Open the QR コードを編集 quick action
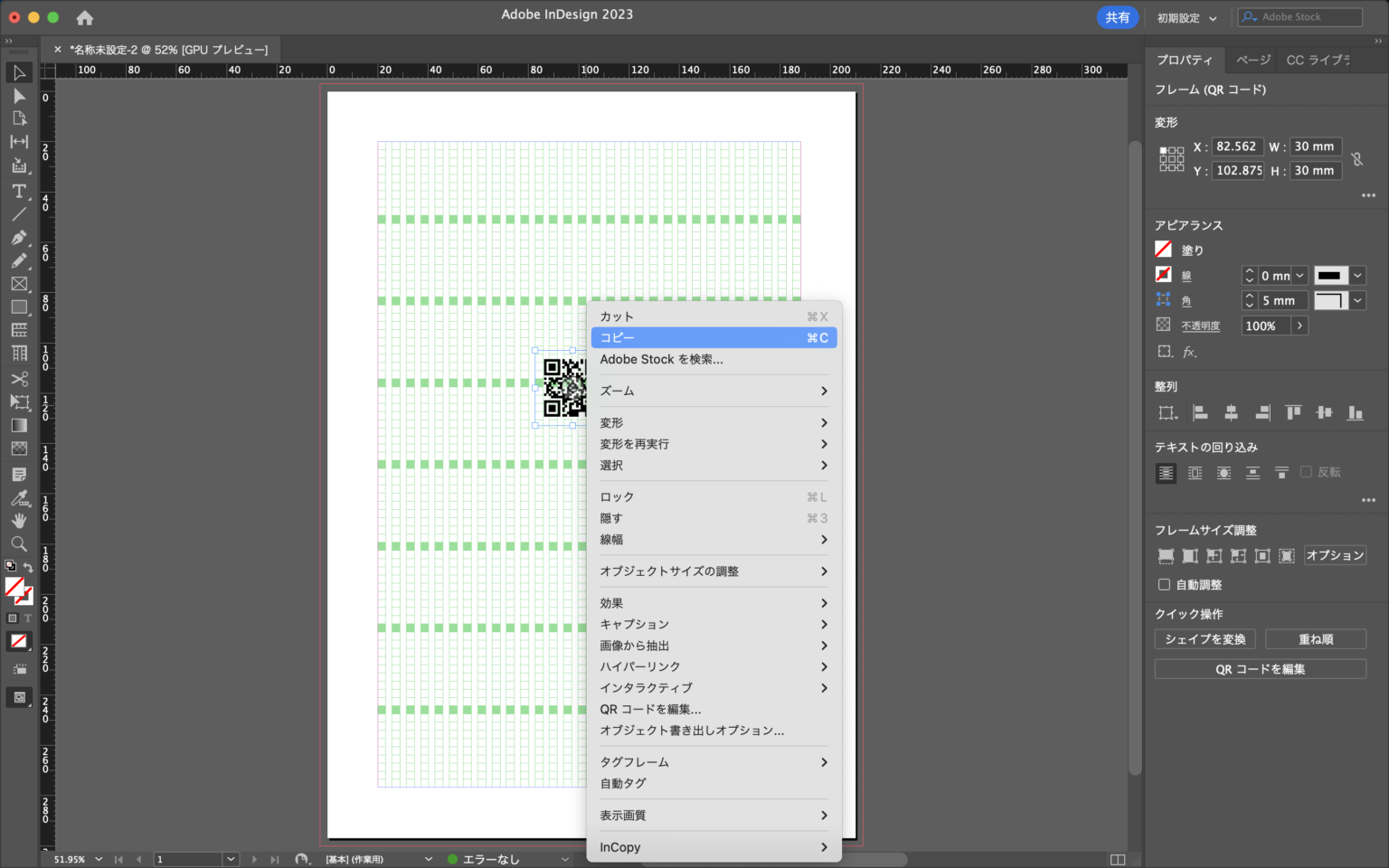This screenshot has width=1389, height=868. 1260,669
